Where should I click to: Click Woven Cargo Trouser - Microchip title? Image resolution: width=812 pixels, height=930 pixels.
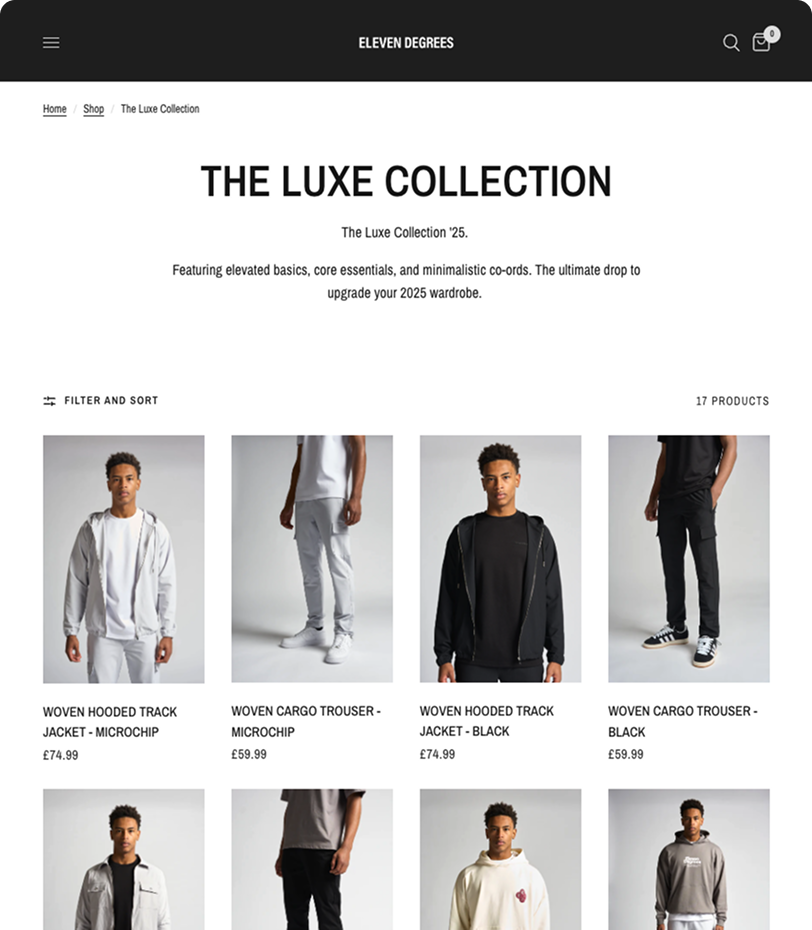(x=306, y=721)
